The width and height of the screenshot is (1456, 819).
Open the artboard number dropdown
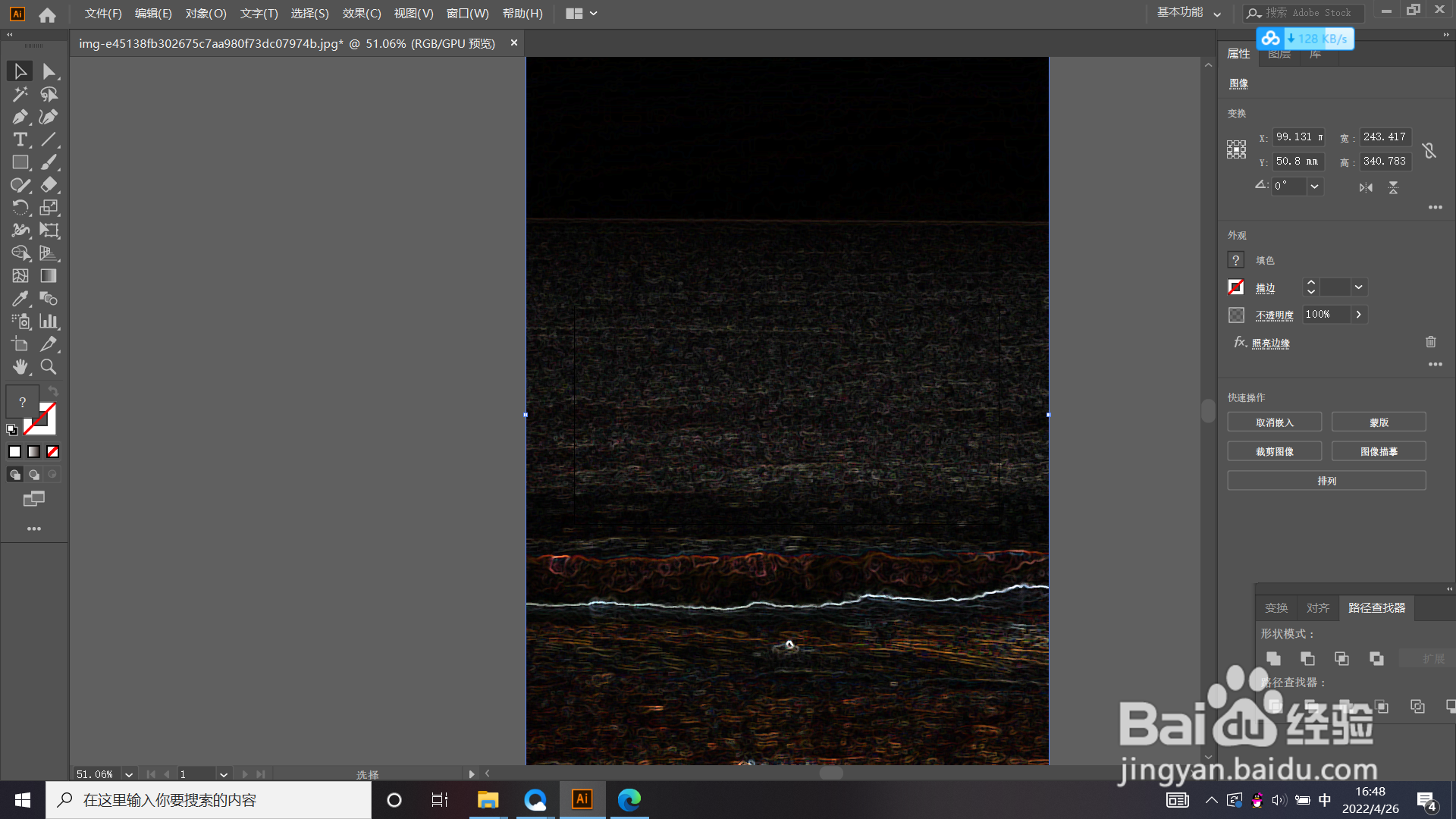[x=224, y=774]
